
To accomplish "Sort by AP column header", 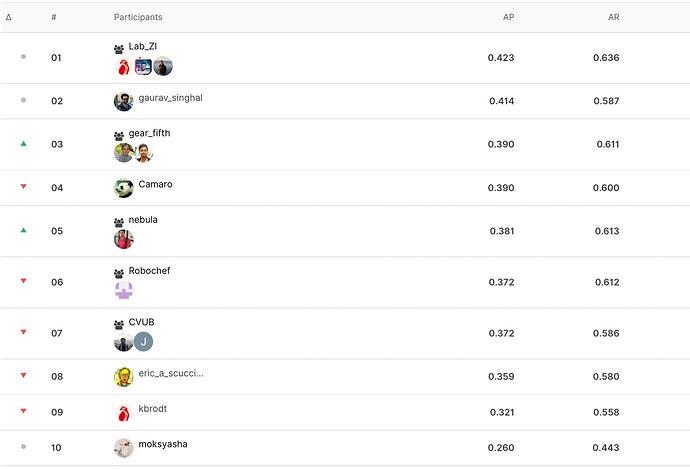I will pos(508,17).
